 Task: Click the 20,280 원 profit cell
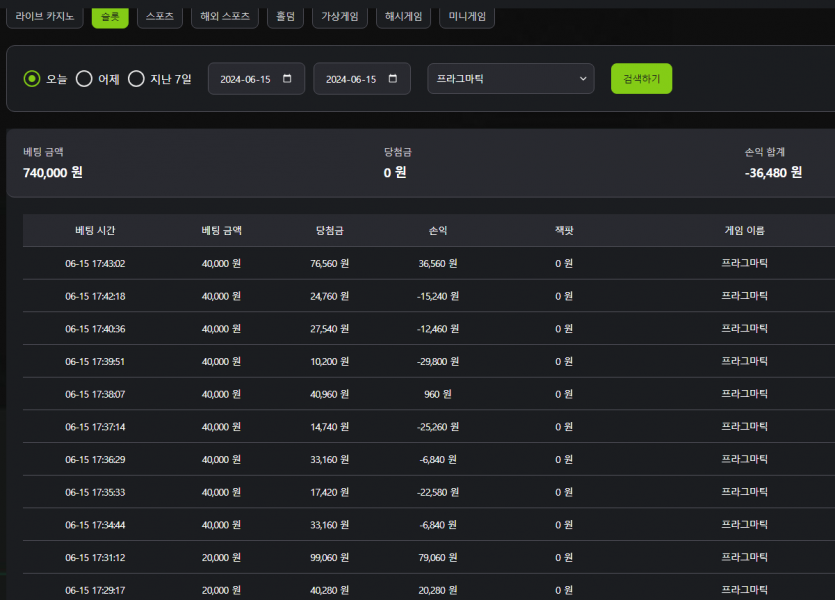pyautogui.click(x=438, y=590)
